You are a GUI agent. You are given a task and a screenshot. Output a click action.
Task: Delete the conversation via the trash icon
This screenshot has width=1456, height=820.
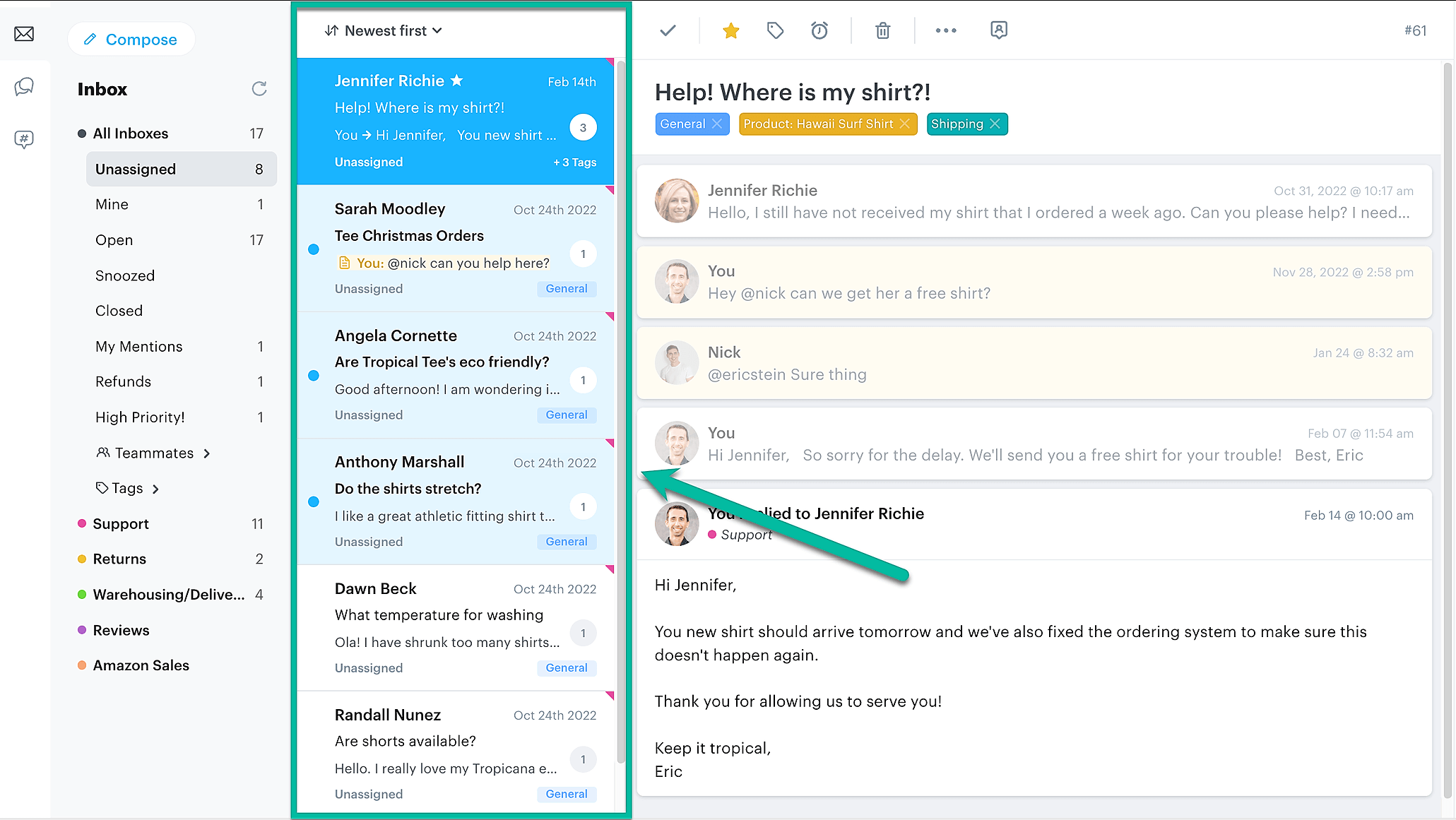coord(882,30)
